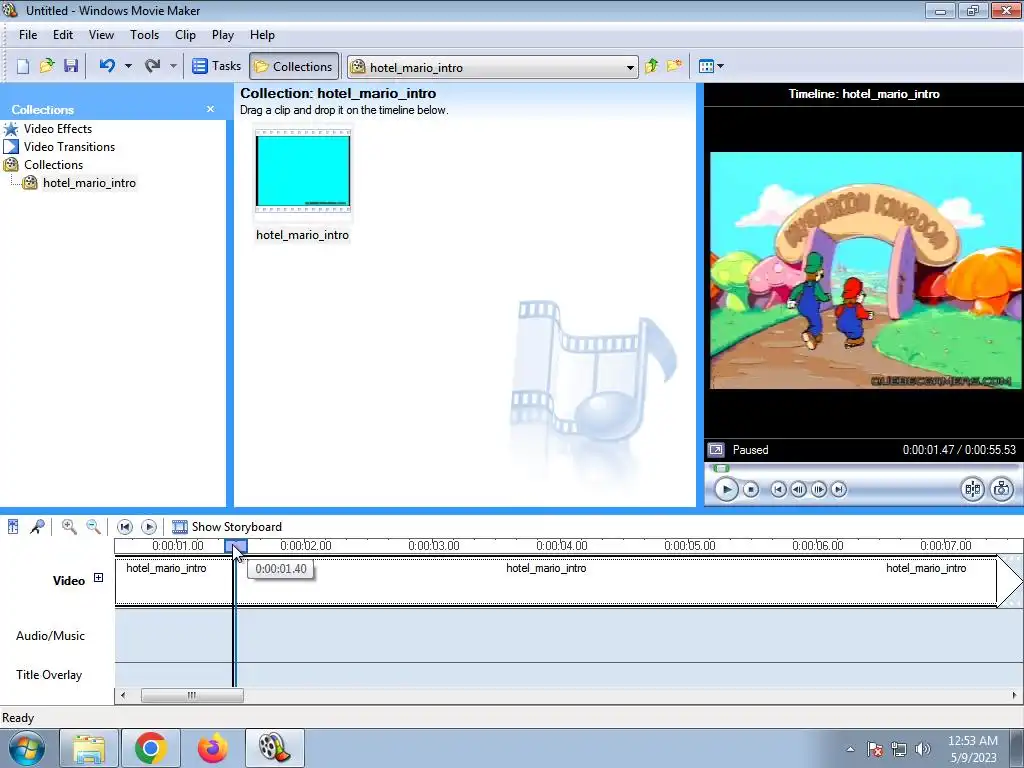
Task: Play the timeline from toolbar
Action: [149, 526]
